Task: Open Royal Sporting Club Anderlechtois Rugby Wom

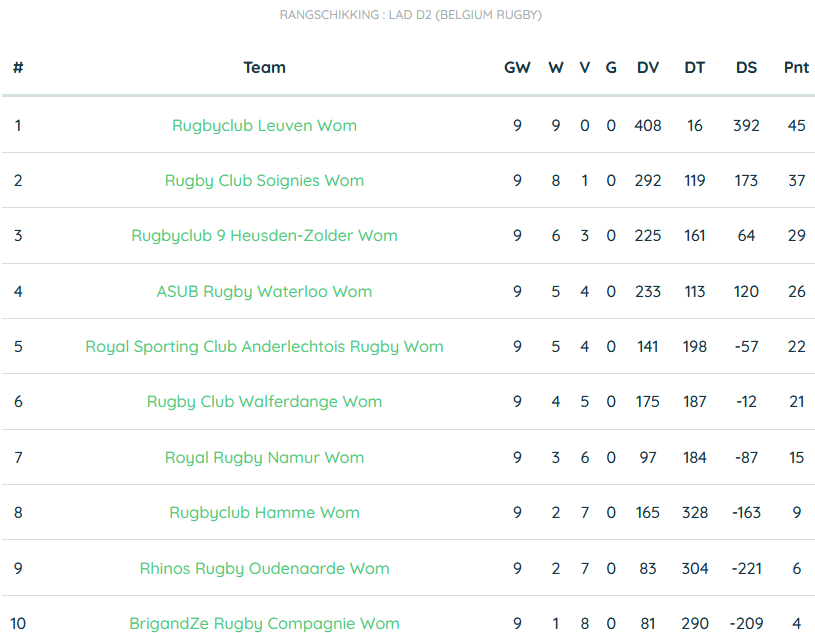Action: (x=264, y=347)
